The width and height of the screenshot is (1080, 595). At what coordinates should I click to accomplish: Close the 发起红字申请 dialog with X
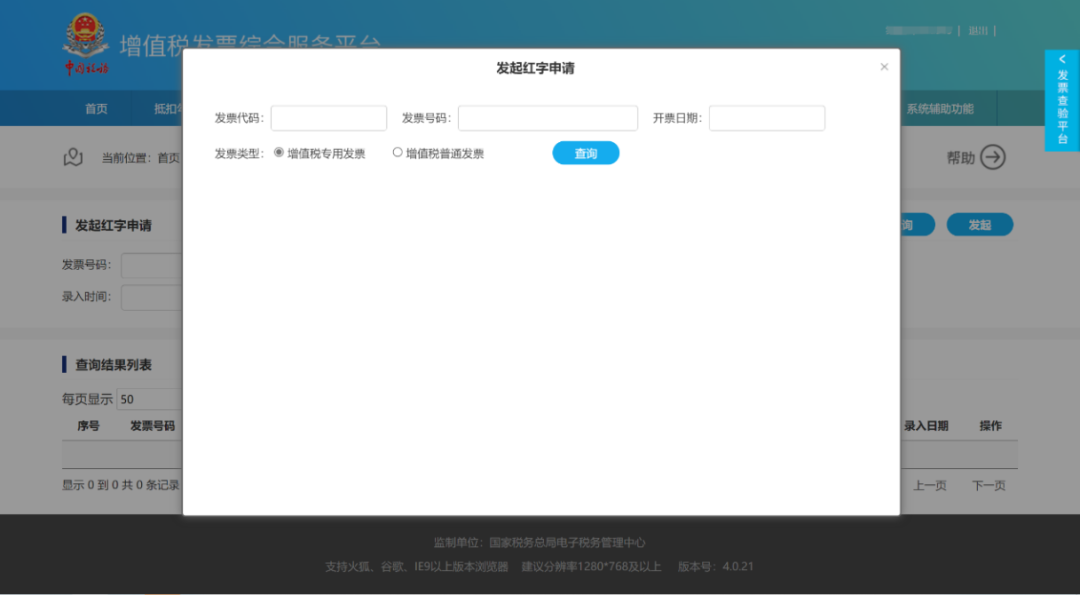884,67
